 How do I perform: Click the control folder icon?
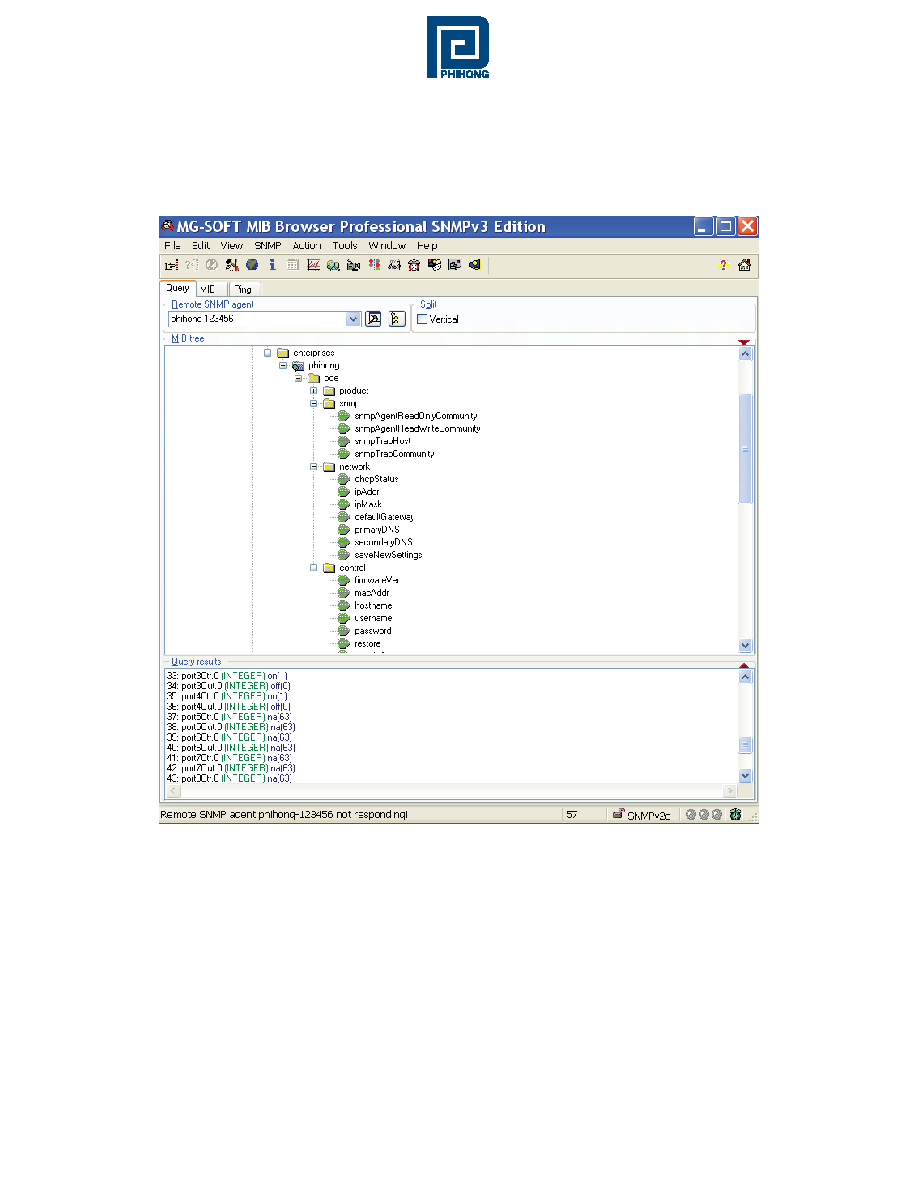pos(329,567)
